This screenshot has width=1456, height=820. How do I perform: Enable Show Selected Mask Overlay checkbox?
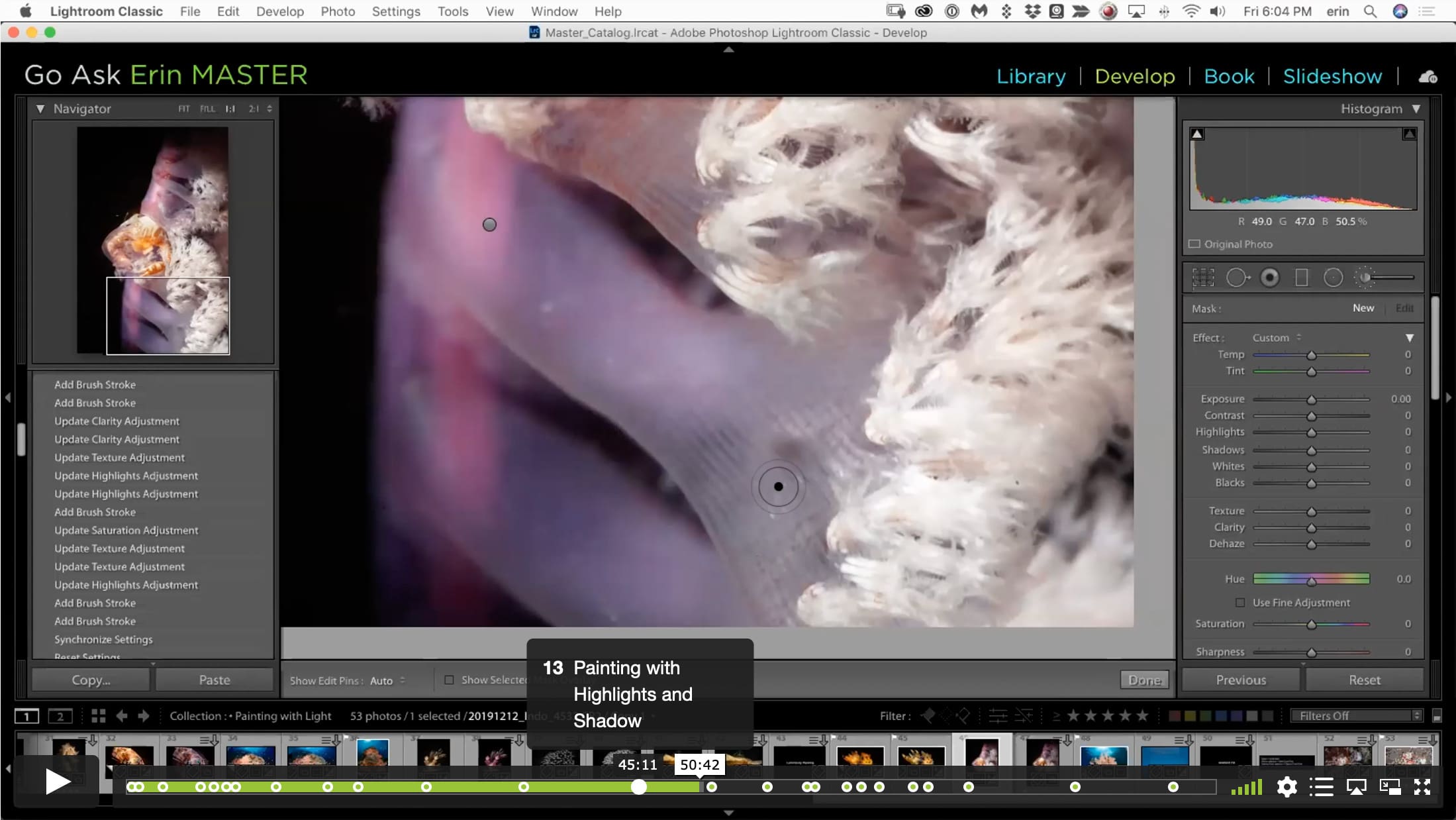(449, 680)
